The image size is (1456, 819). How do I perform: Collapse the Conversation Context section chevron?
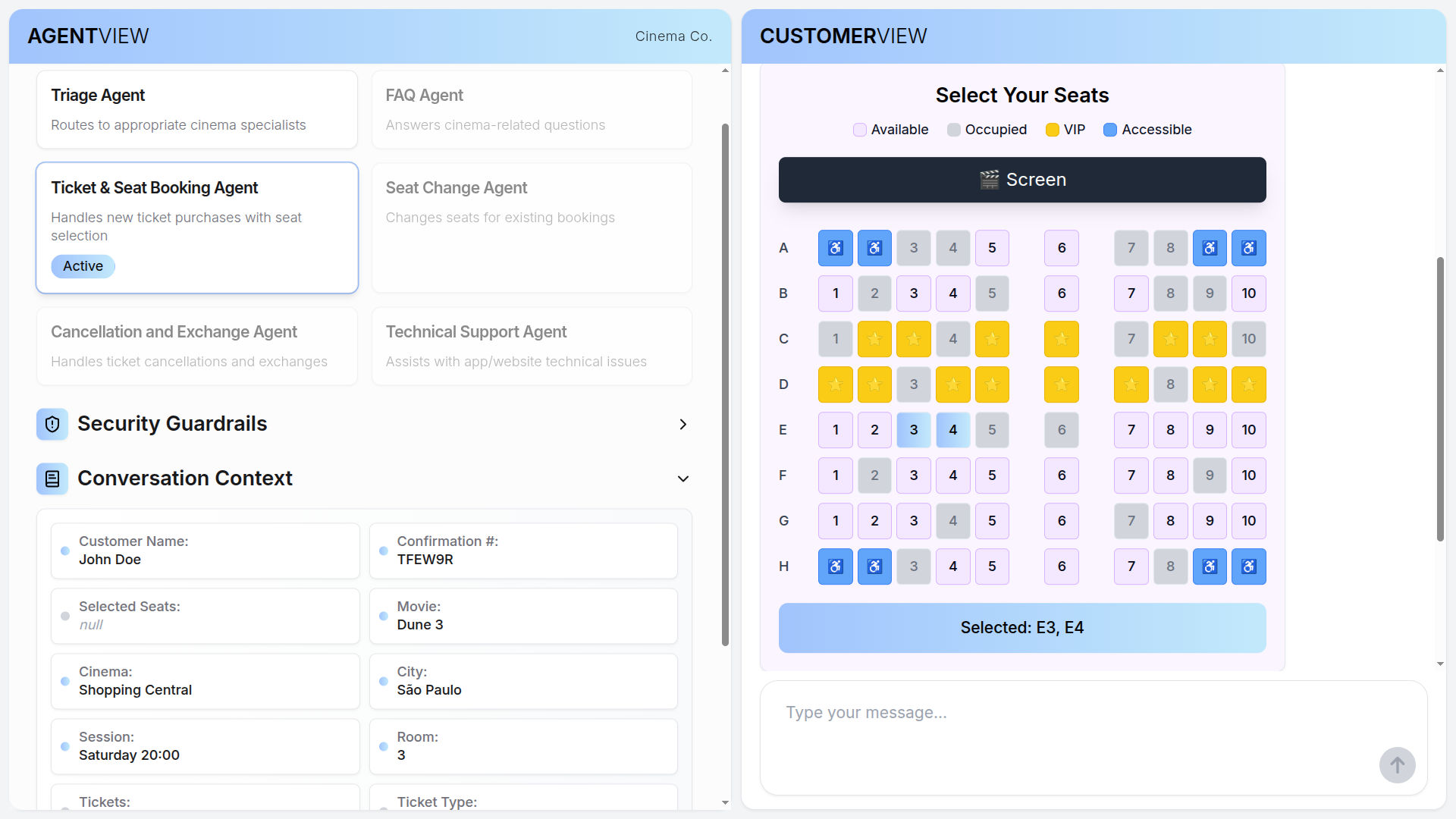pos(682,479)
